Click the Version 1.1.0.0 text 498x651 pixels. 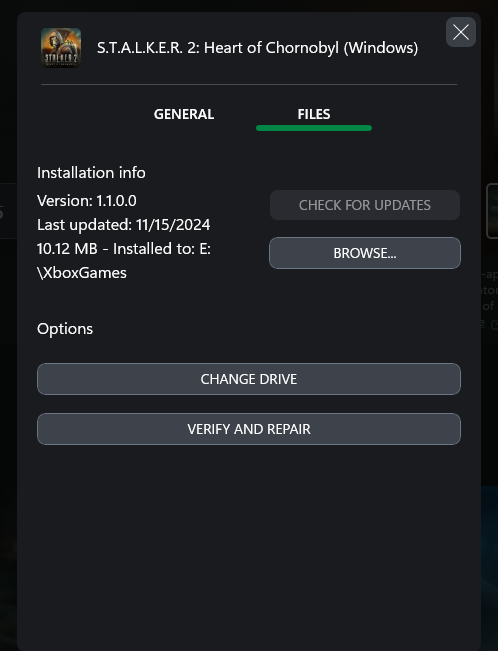pyautogui.click(x=87, y=201)
